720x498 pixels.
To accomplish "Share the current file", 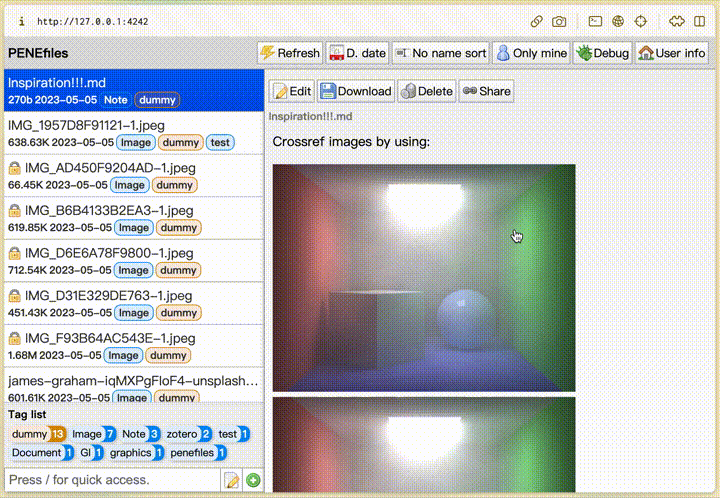I will click(486, 91).
